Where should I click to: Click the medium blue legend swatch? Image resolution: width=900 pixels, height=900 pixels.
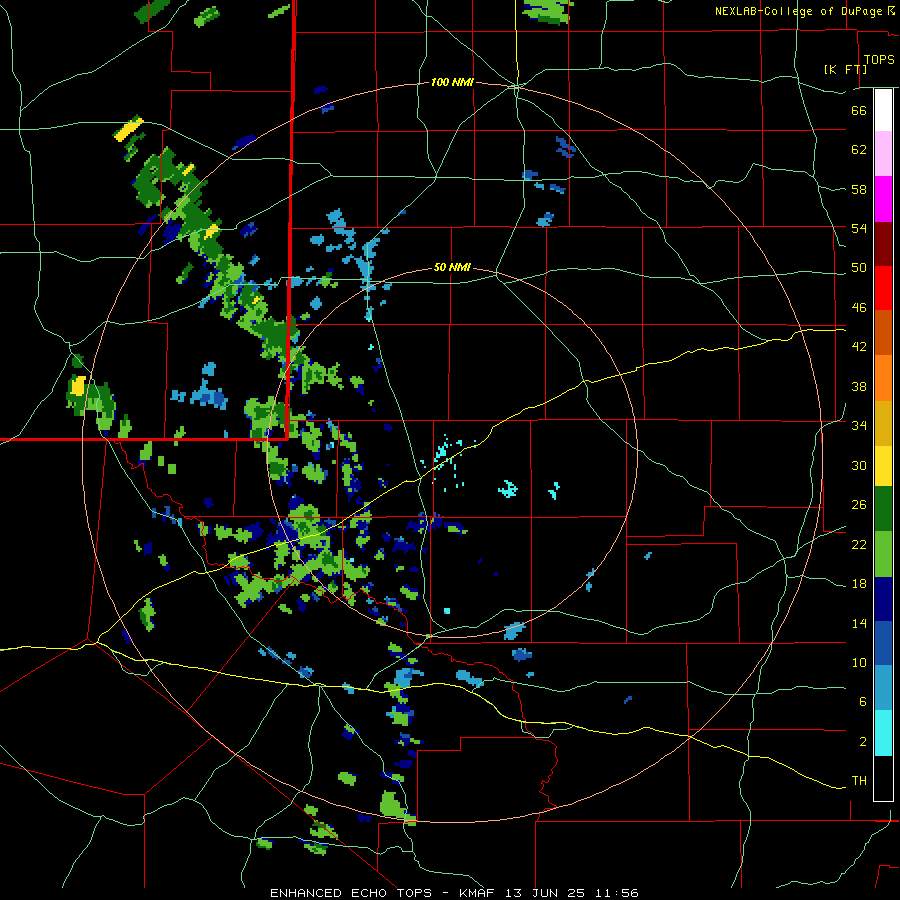883,644
